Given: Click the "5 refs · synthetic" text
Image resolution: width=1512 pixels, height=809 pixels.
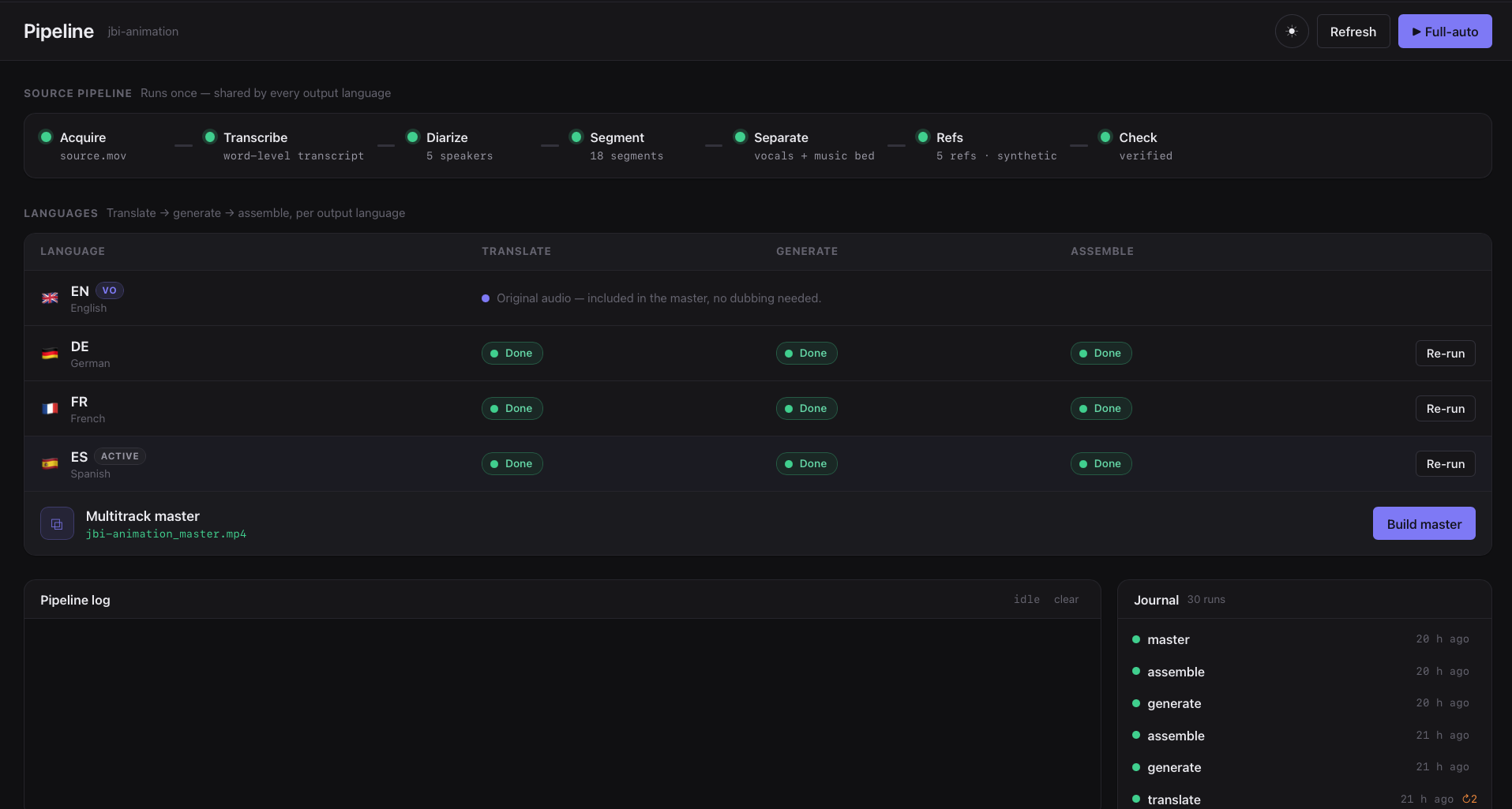Looking at the screenshot, I should 996,156.
